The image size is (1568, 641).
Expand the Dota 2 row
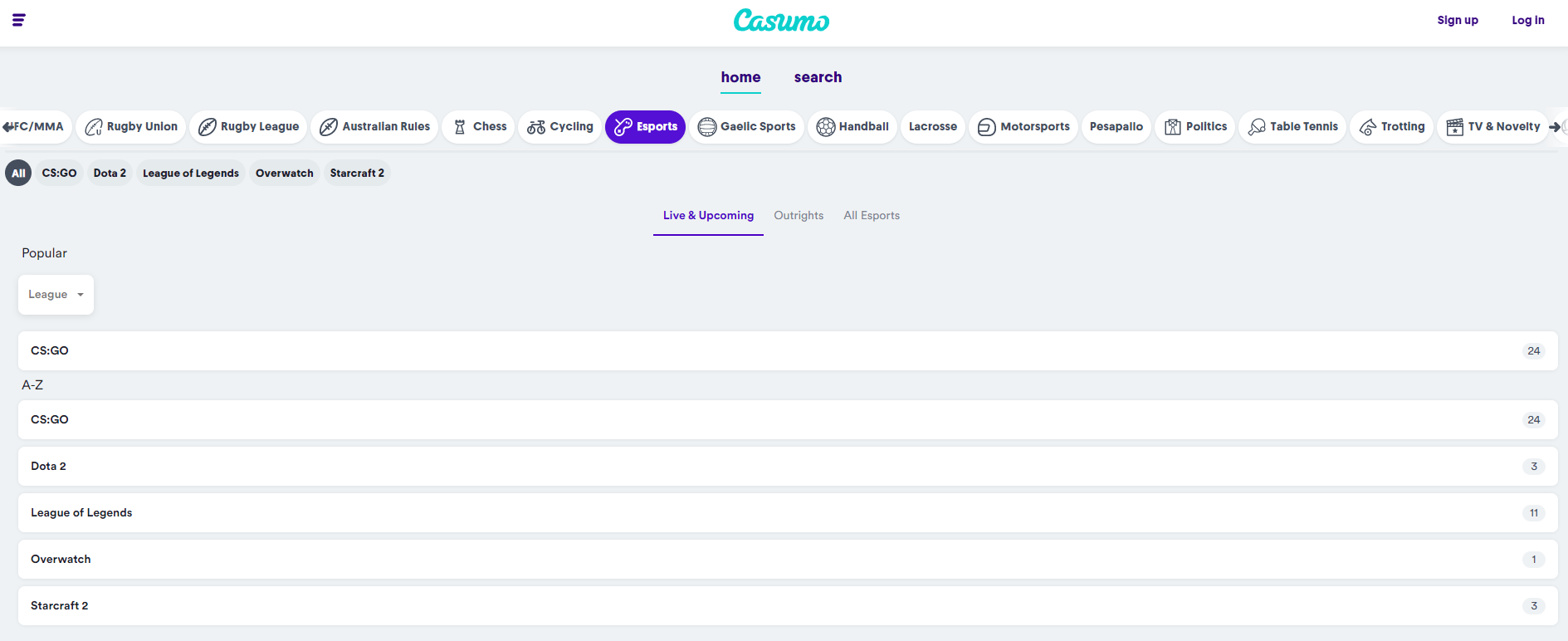click(x=788, y=467)
